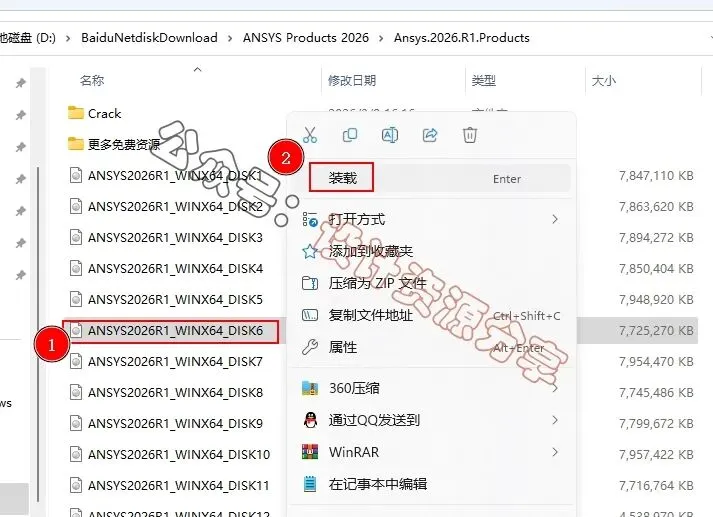Image resolution: width=713 pixels, height=517 pixels.
Task: Expand chevron arrow on WinRAR row
Action: coord(555,452)
